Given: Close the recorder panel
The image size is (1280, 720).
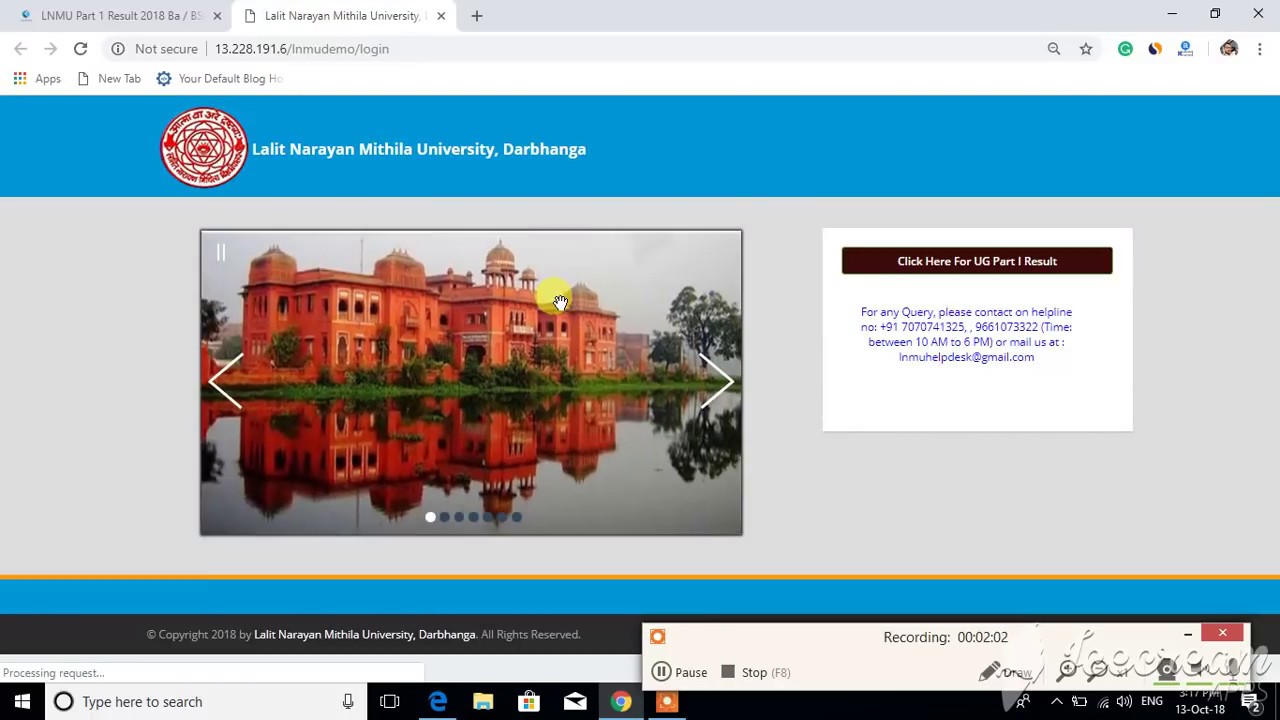Looking at the screenshot, I should pos(1222,633).
